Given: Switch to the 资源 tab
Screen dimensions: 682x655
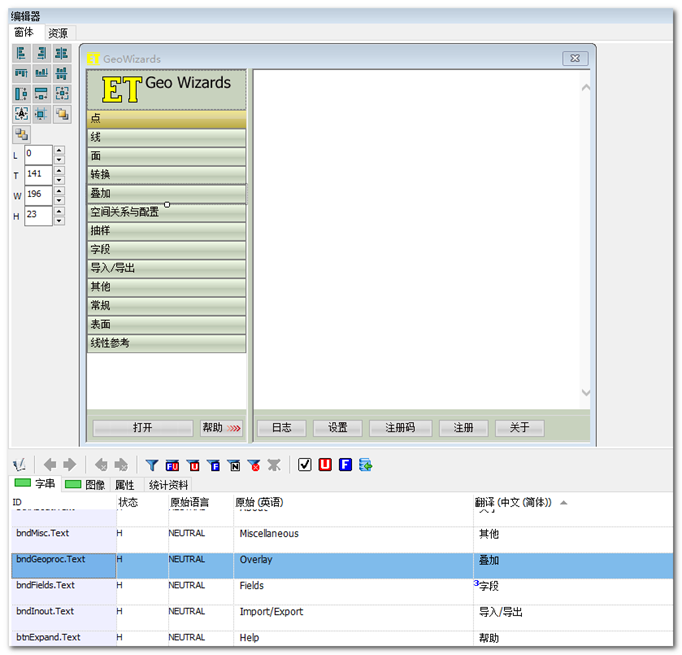Looking at the screenshot, I should pos(58,33).
